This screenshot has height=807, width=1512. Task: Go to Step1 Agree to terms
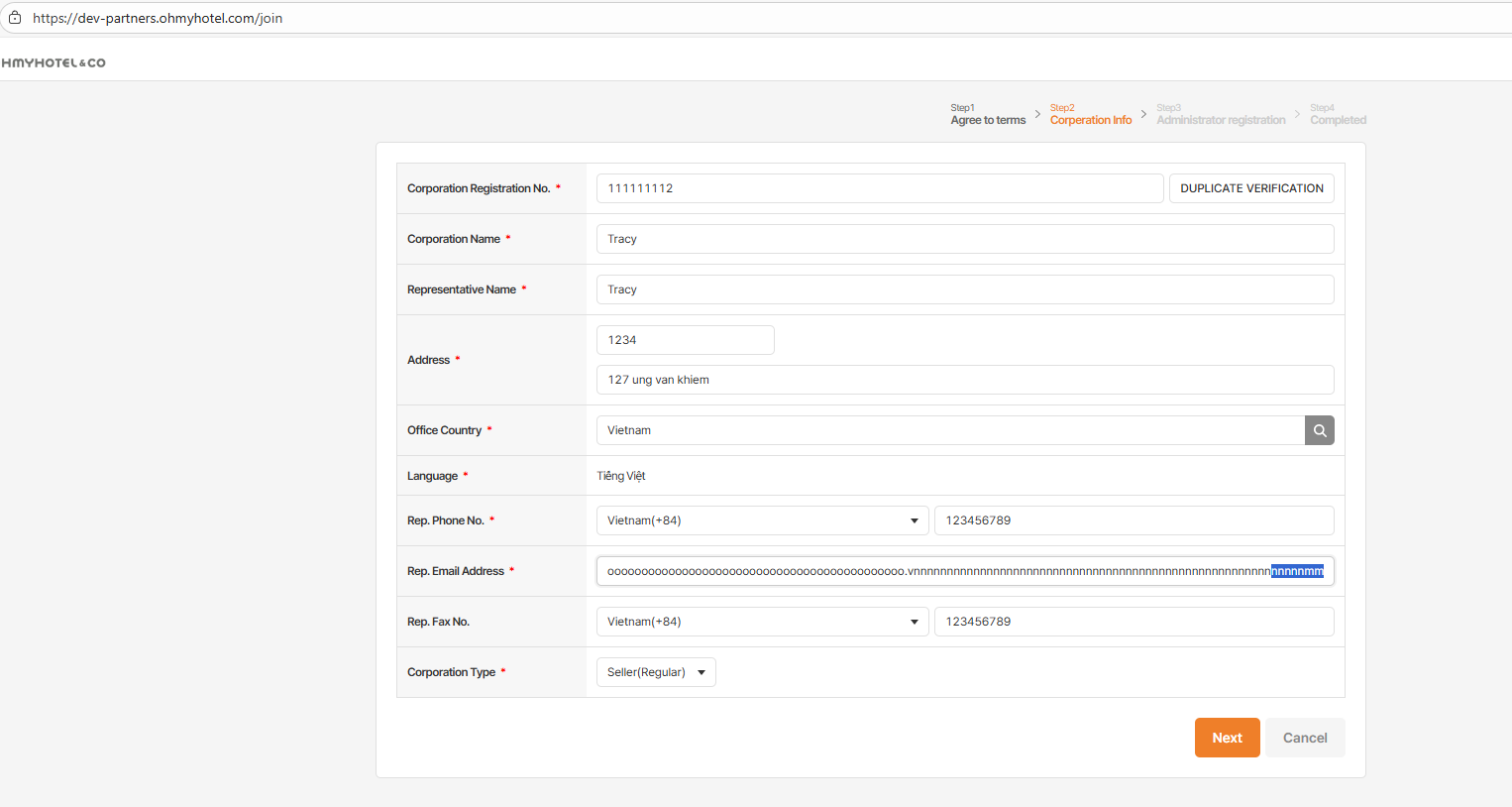tap(988, 115)
